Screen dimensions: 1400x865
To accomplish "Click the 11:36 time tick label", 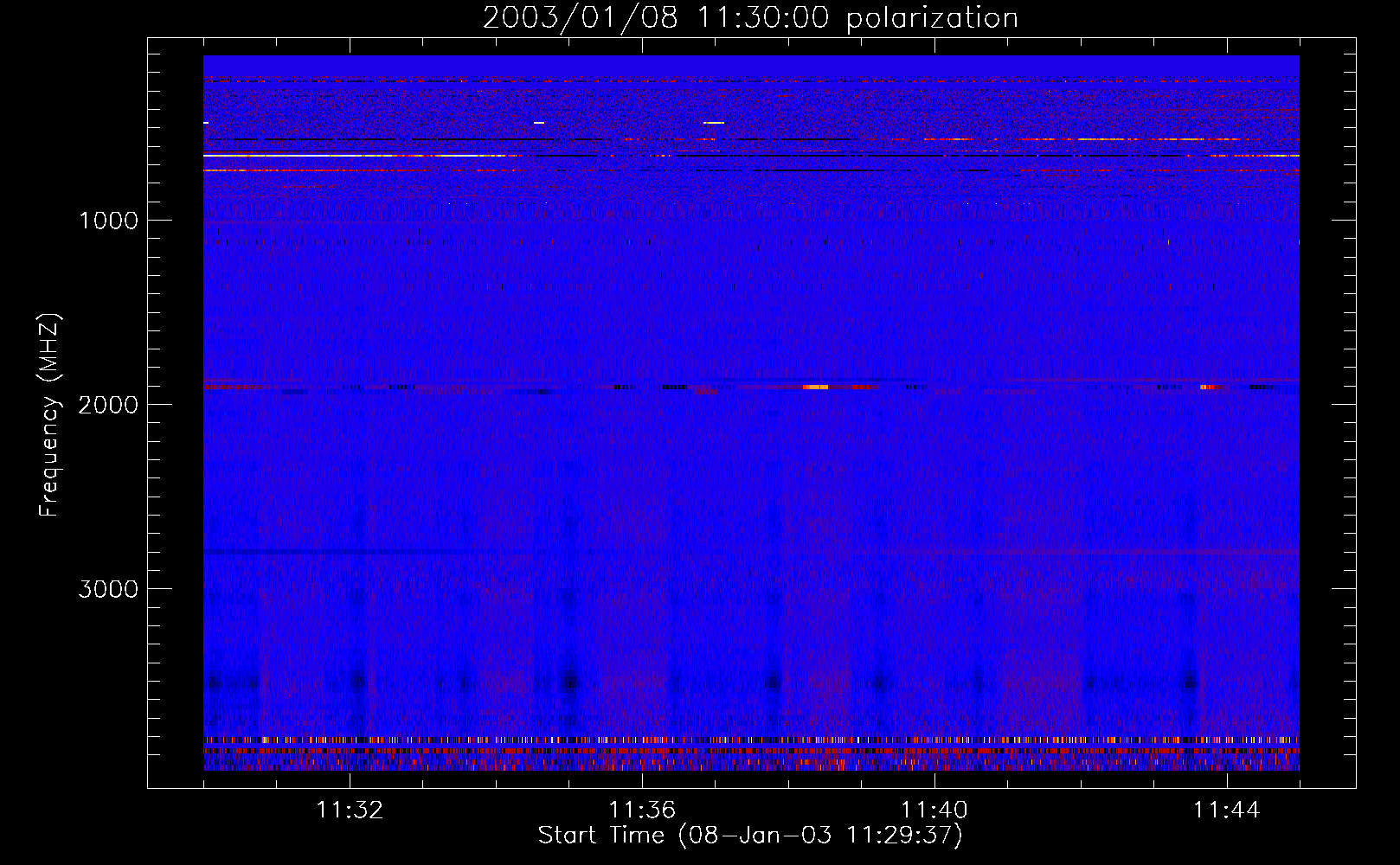I will [x=642, y=811].
